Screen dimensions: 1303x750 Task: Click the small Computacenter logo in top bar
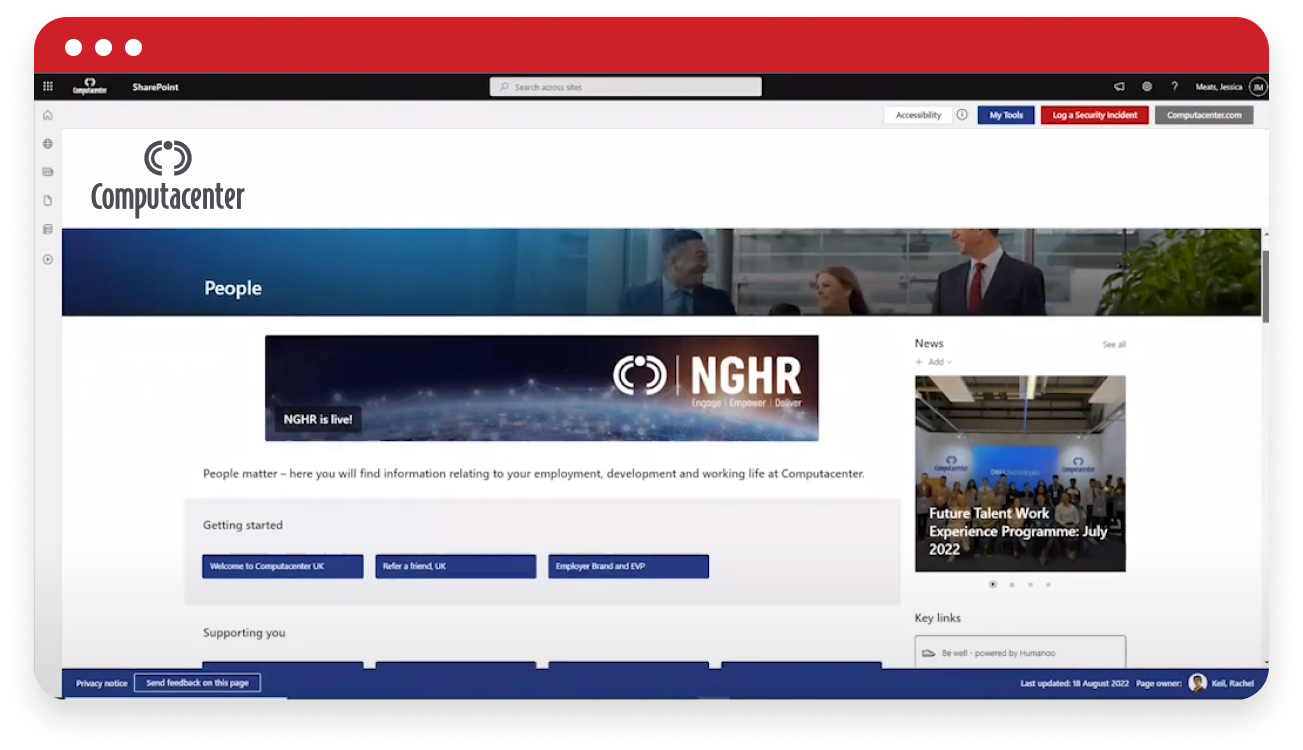(x=90, y=87)
